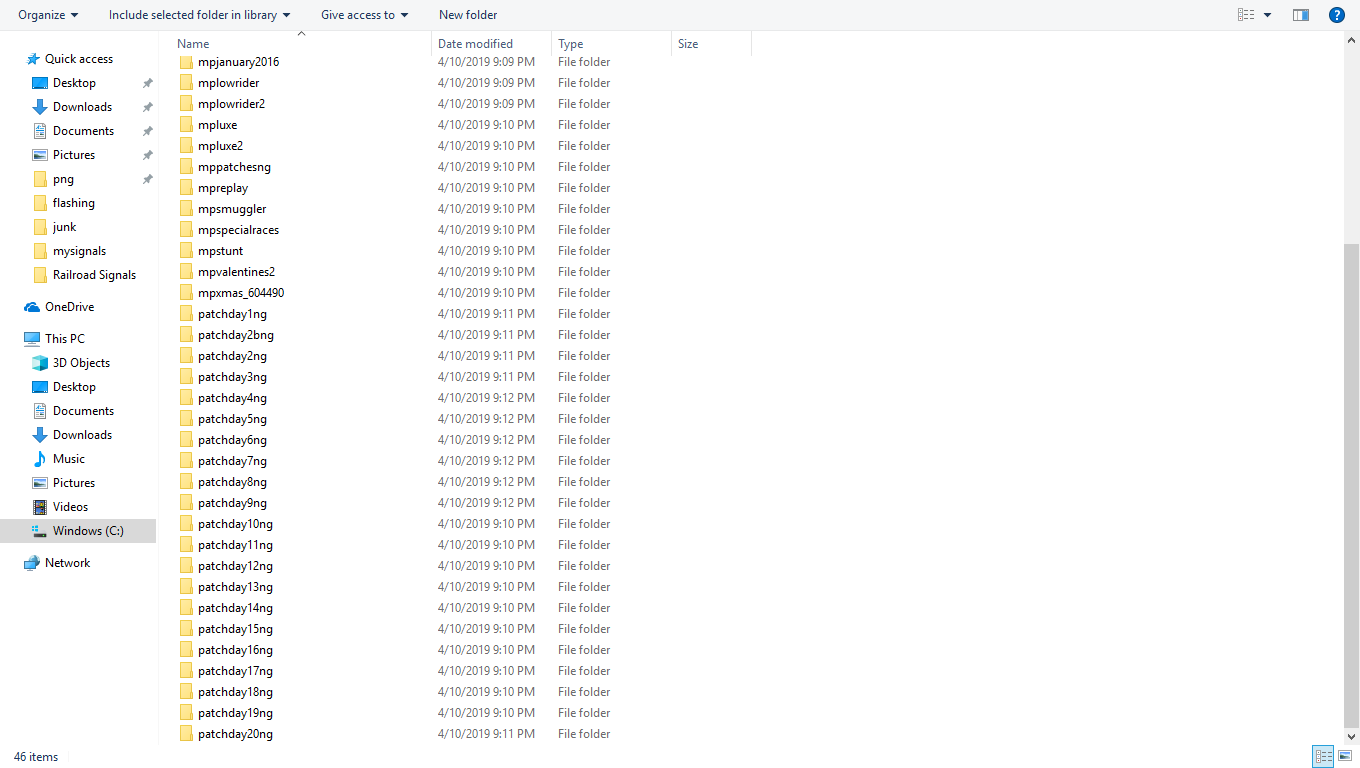Screen dimensions: 1360x768
Task: Click the New folder button
Action: tap(468, 15)
